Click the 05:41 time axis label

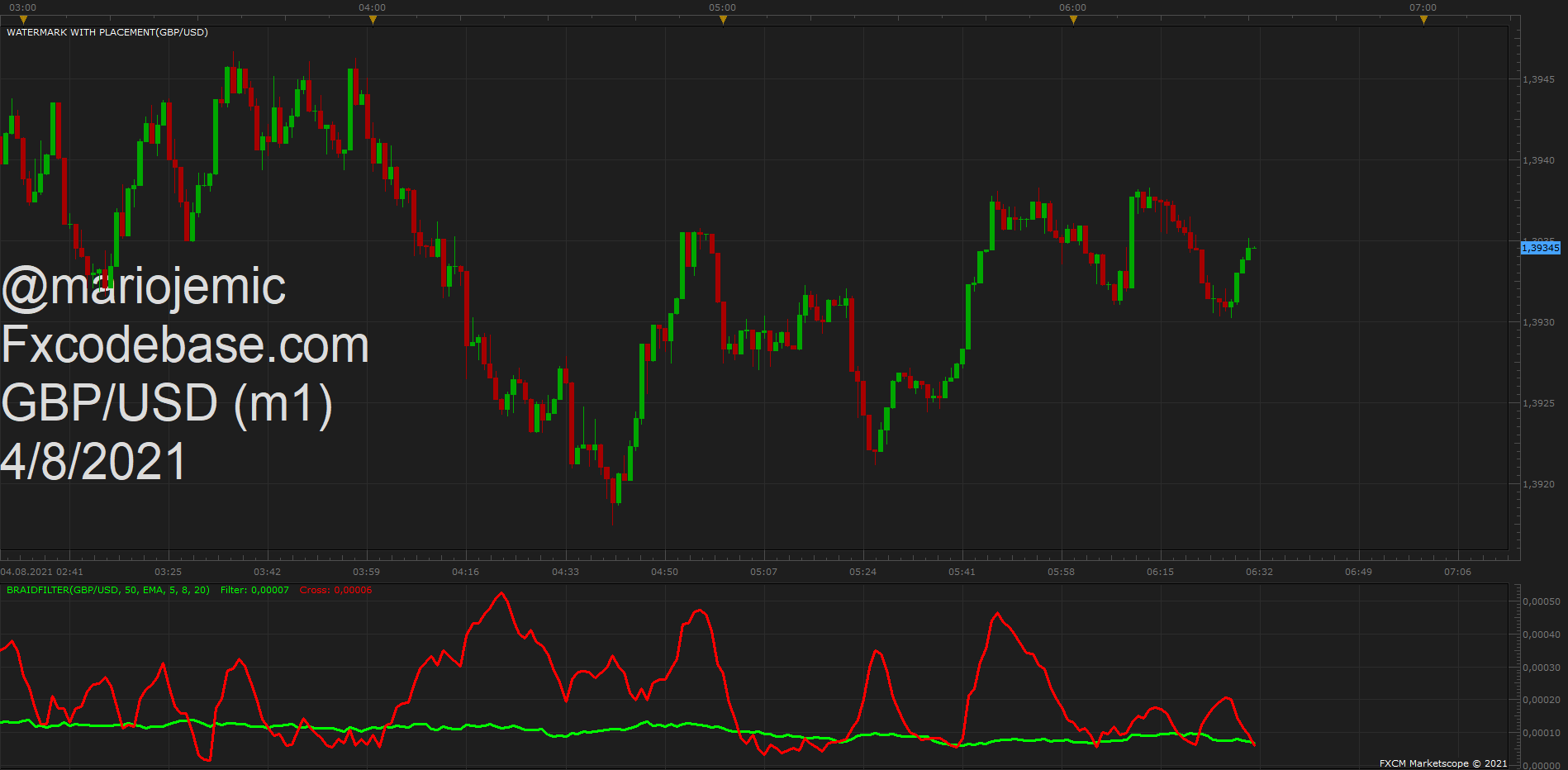962,572
